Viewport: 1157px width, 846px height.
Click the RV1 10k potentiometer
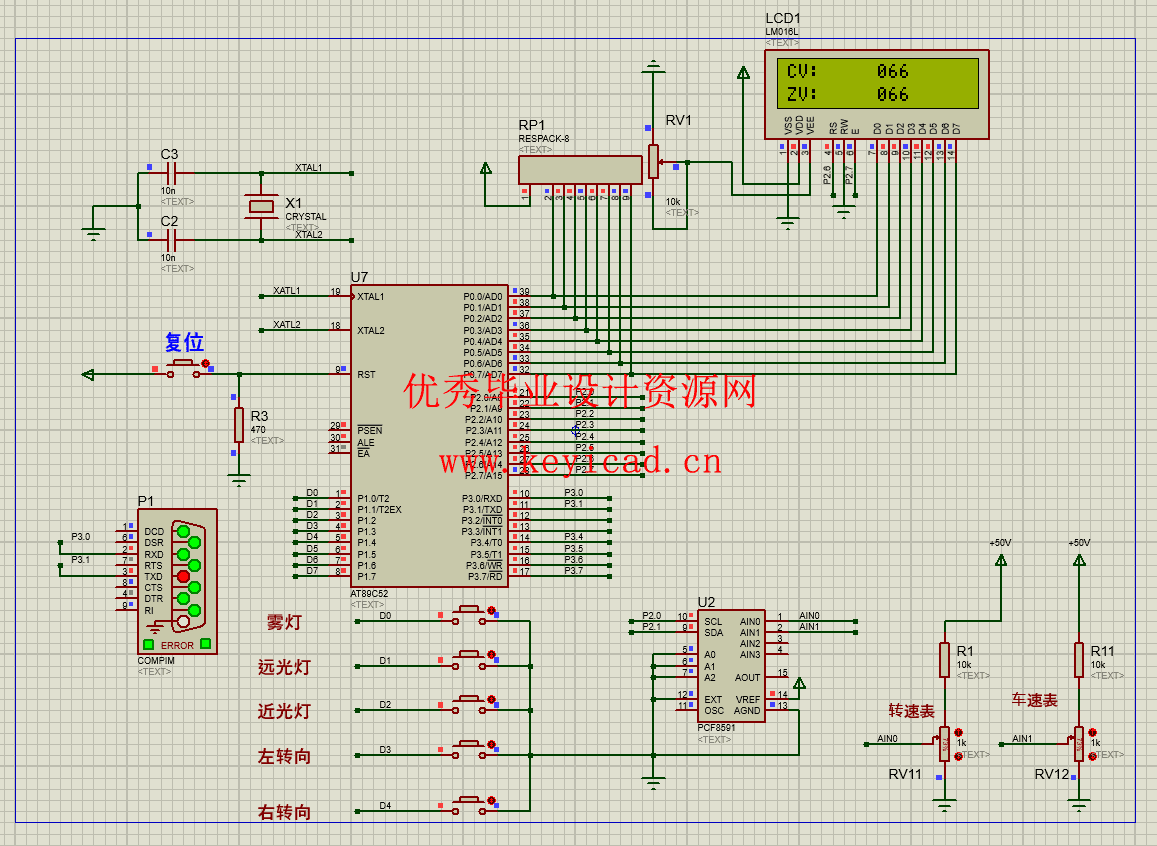[654, 161]
